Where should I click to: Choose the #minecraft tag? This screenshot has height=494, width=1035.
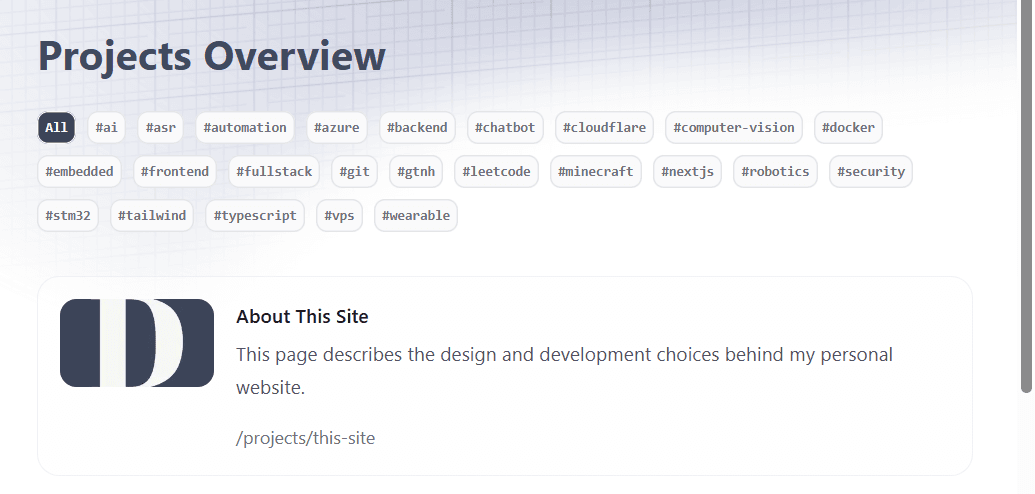pos(596,171)
